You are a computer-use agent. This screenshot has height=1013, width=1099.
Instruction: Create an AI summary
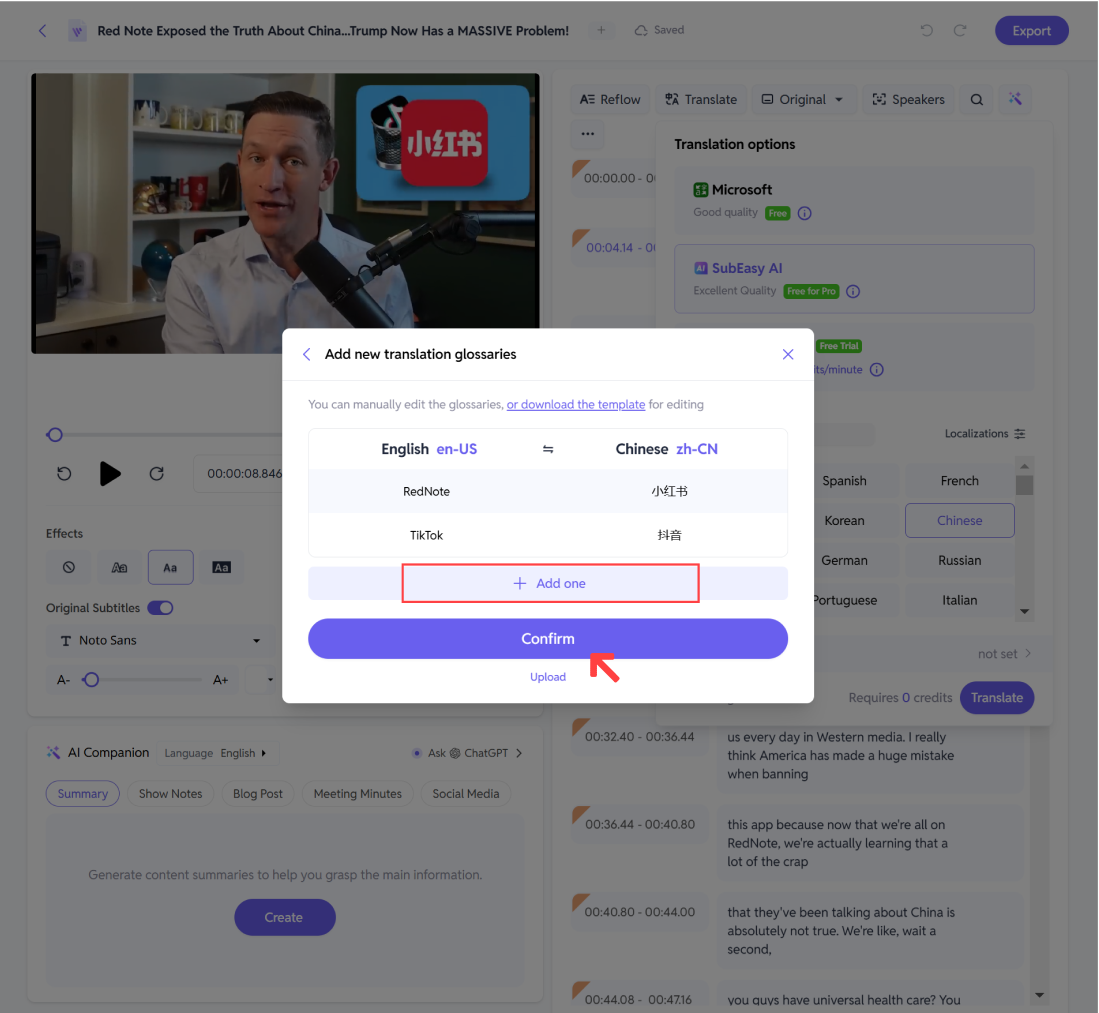(285, 918)
